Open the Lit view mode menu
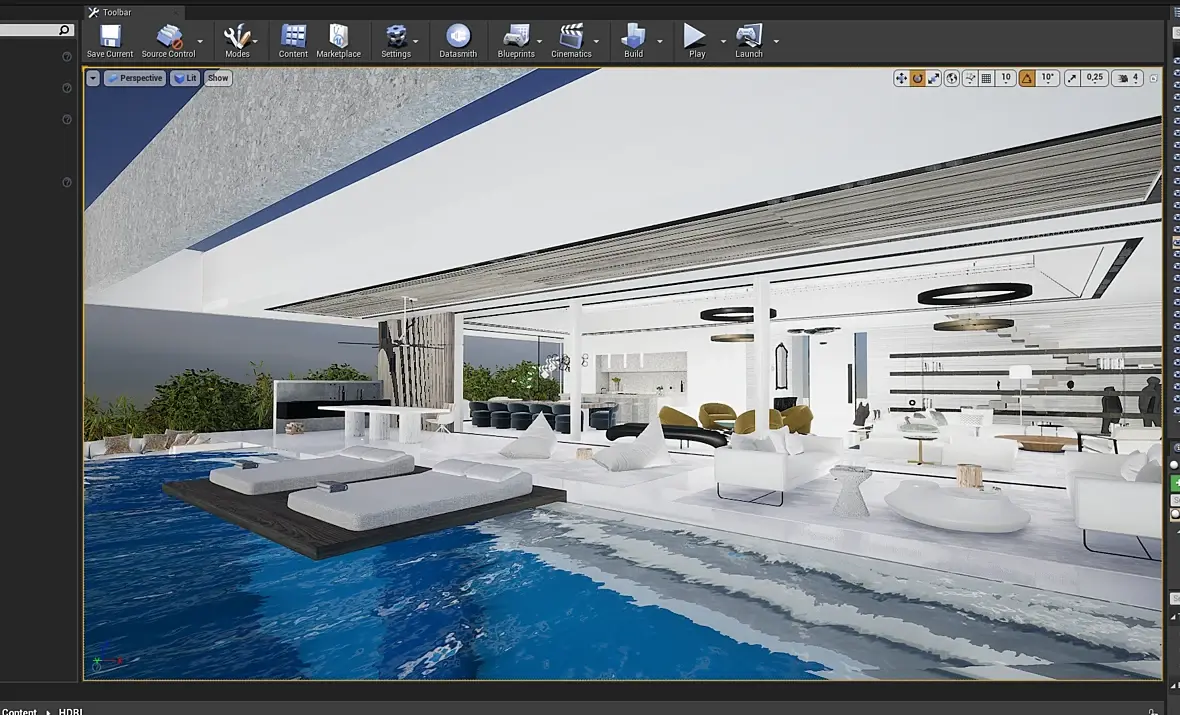Image resolution: width=1180 pixels, height=715 pixels. tap(184, 78)
